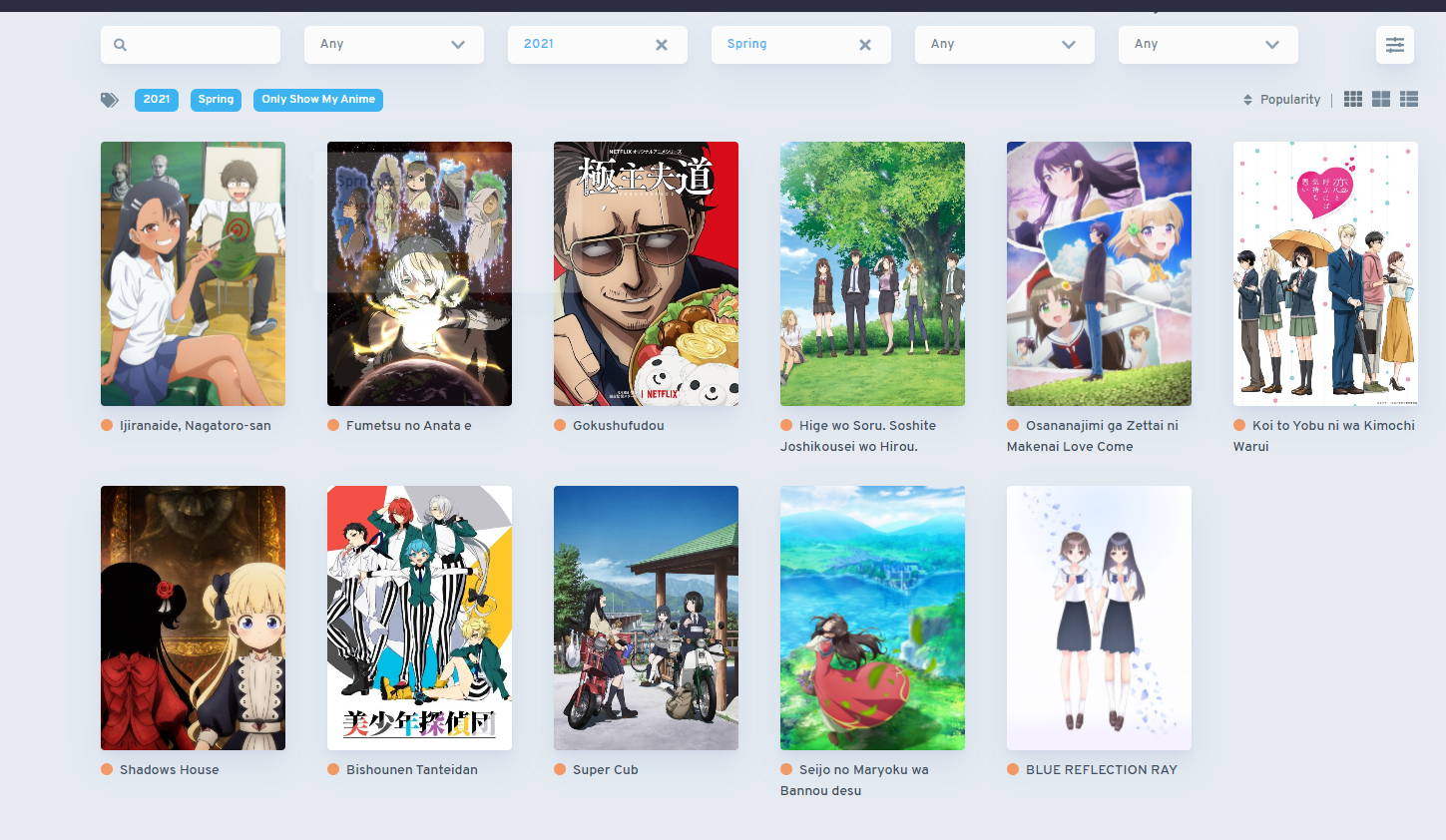Clear the 2021 year filter with its X
This screenshot has height=840, width=1446.
tap(662, 45)
